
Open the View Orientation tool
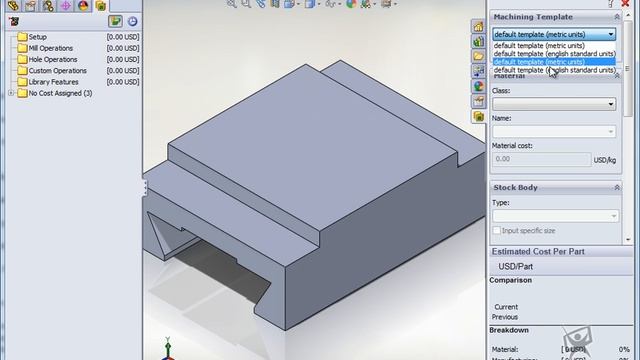(290, 4)
